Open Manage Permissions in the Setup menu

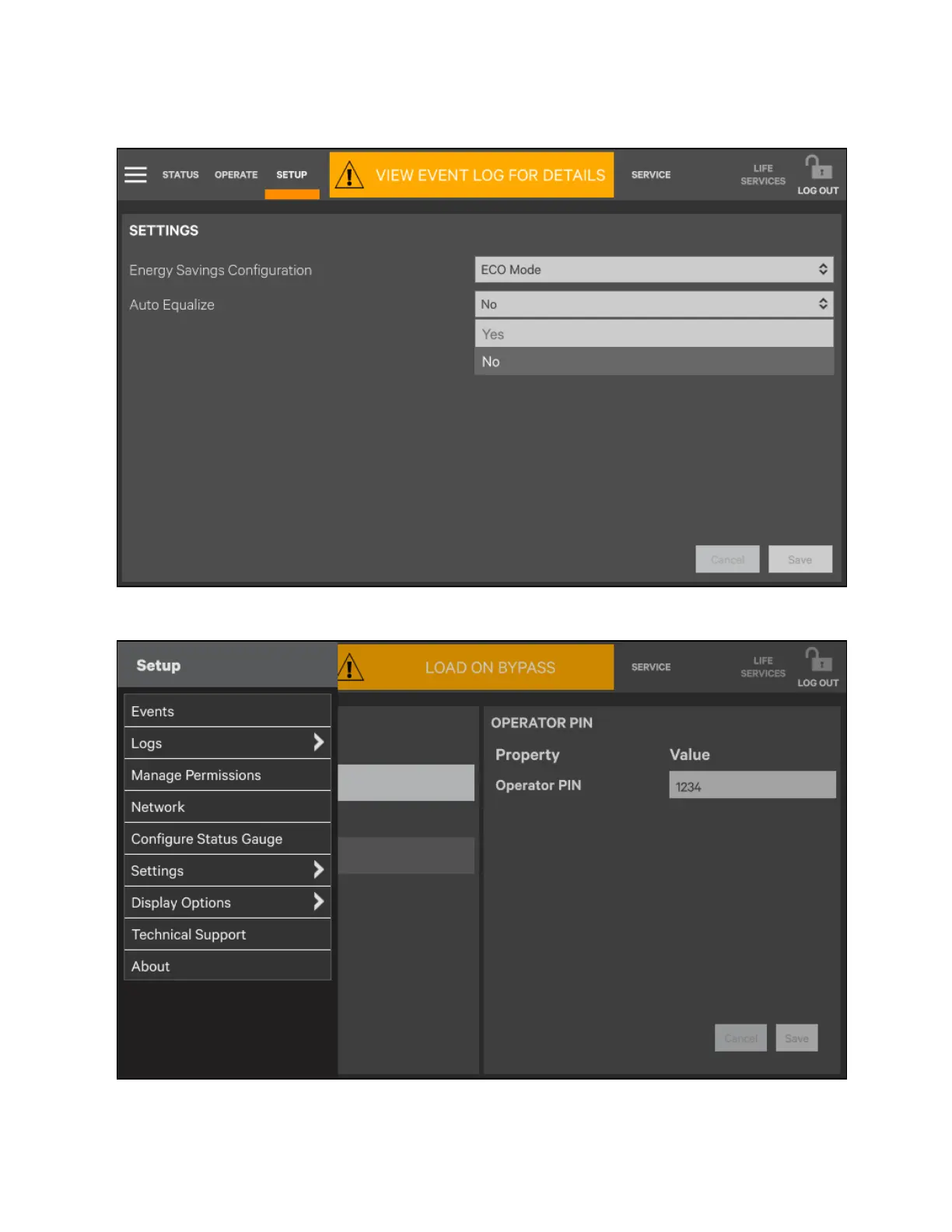(x=227, y=775)
